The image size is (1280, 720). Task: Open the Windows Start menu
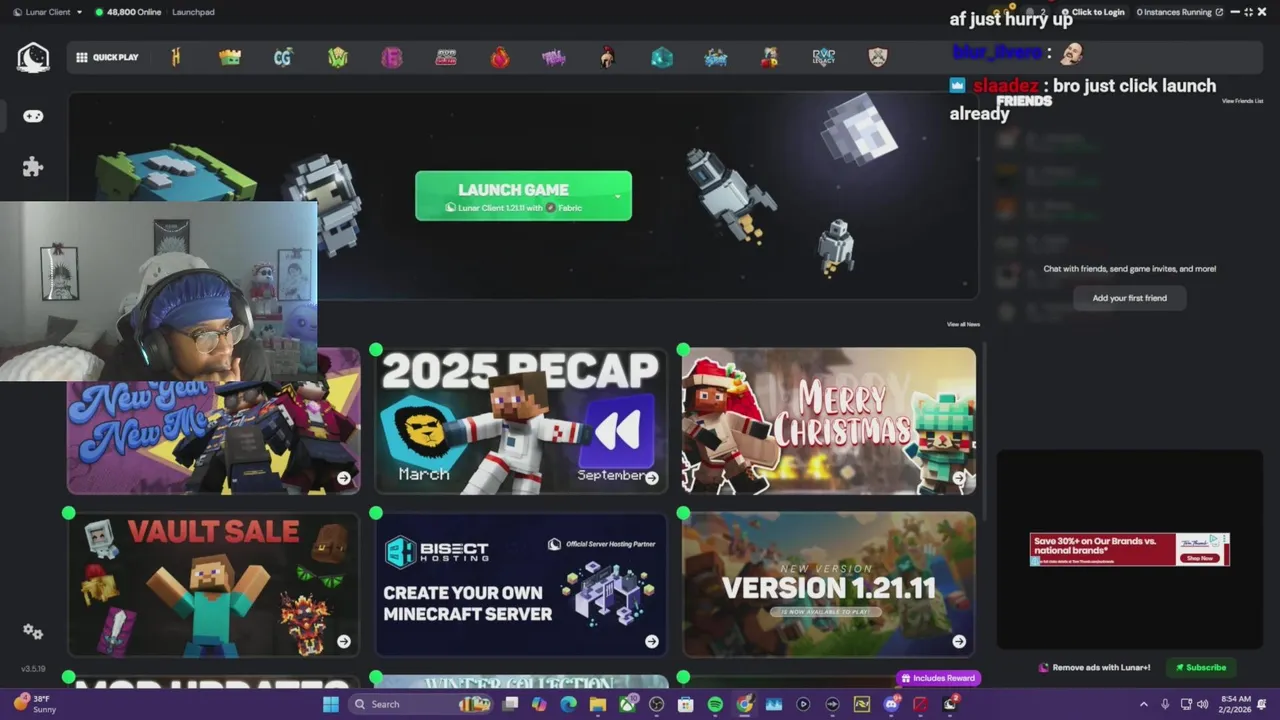[331, 704]
